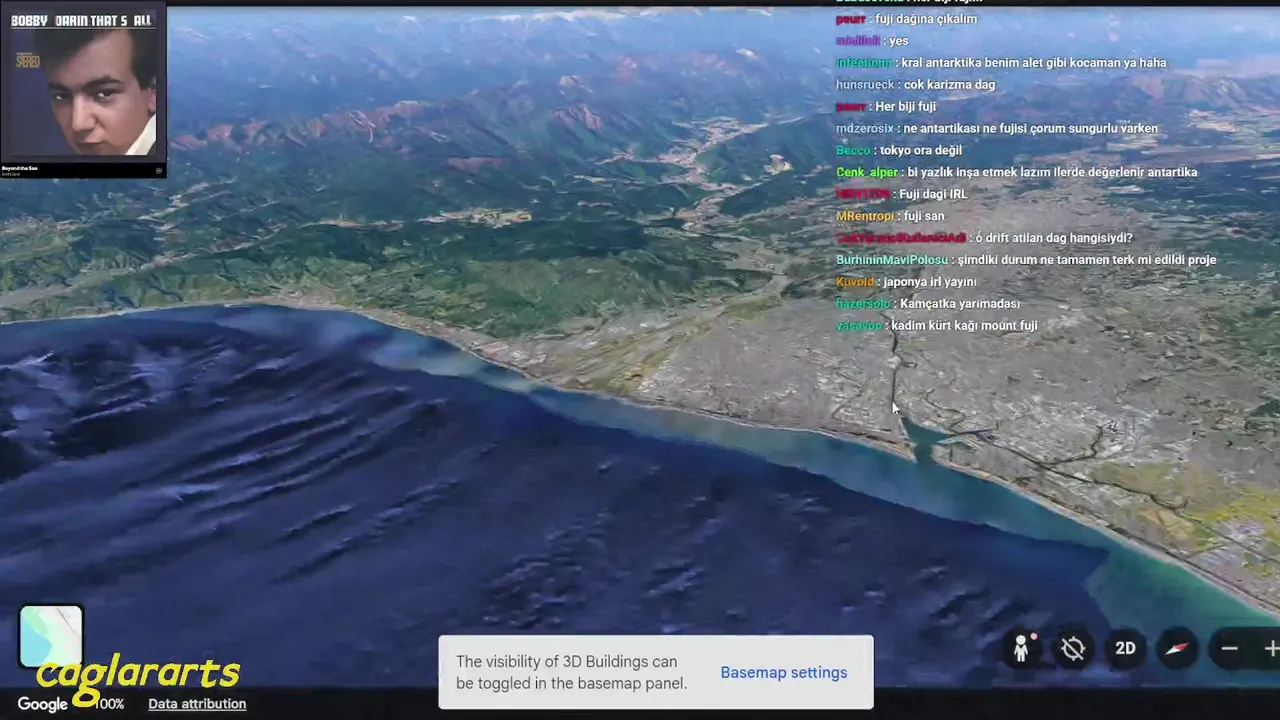Zoom out using the minus button
Viewport: 1280px width, 720px height.
[1229, 649]
